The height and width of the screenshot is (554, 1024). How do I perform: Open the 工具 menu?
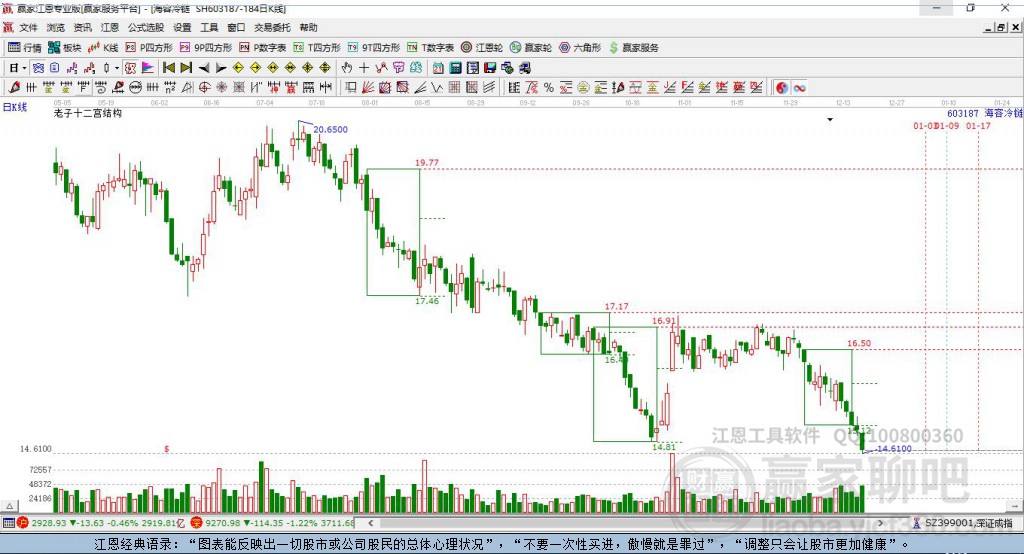click(209, 27)
